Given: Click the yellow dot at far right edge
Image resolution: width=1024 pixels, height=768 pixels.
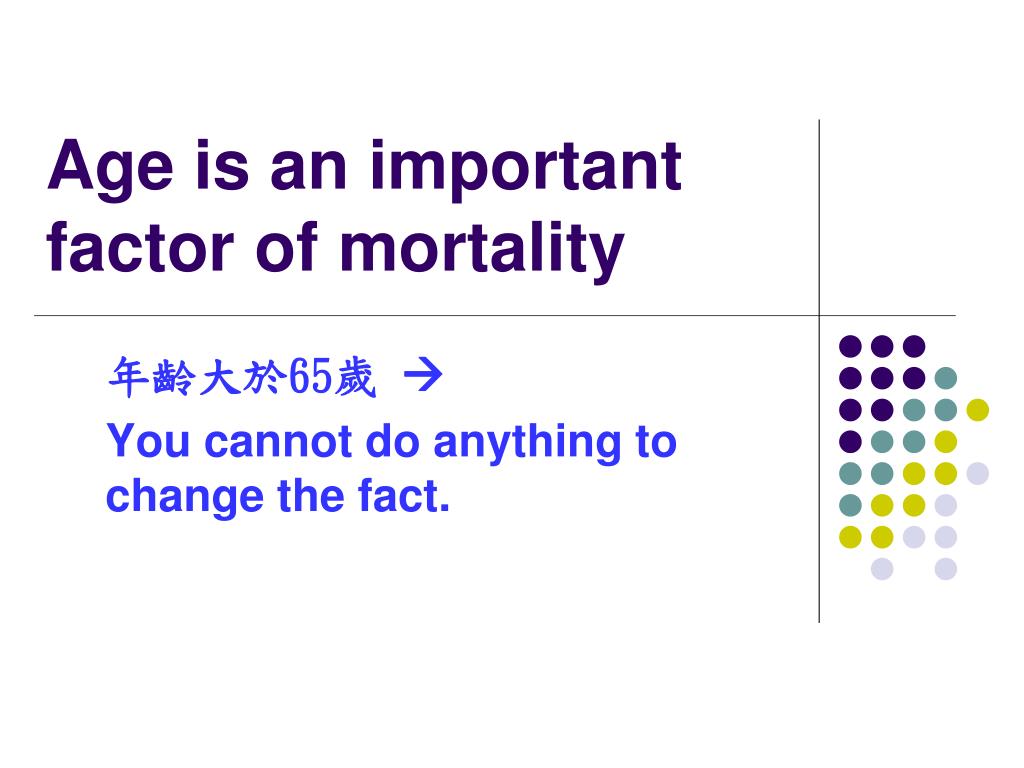Looking at the screenshot, I should [978, 410].
